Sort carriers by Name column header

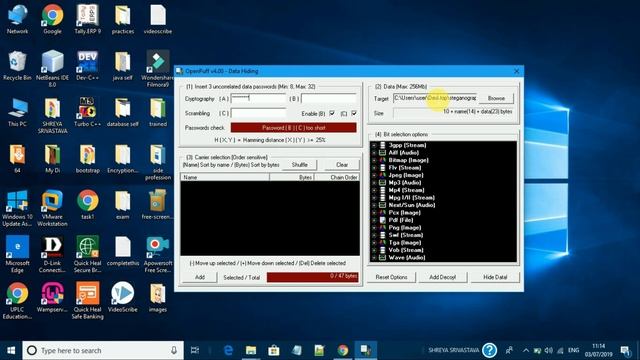pos(225,178)
